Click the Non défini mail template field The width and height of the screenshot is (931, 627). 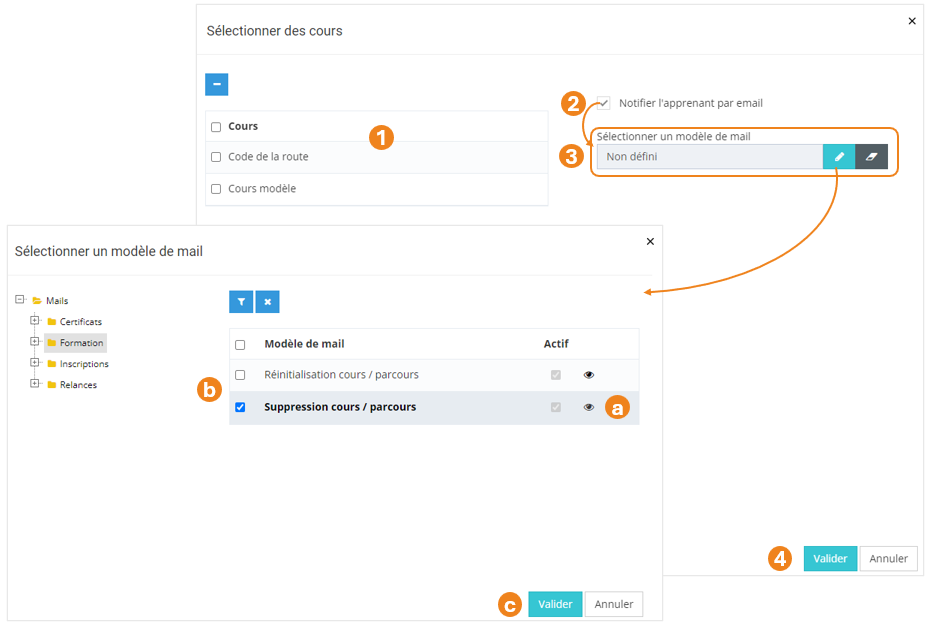coord(709,157)
